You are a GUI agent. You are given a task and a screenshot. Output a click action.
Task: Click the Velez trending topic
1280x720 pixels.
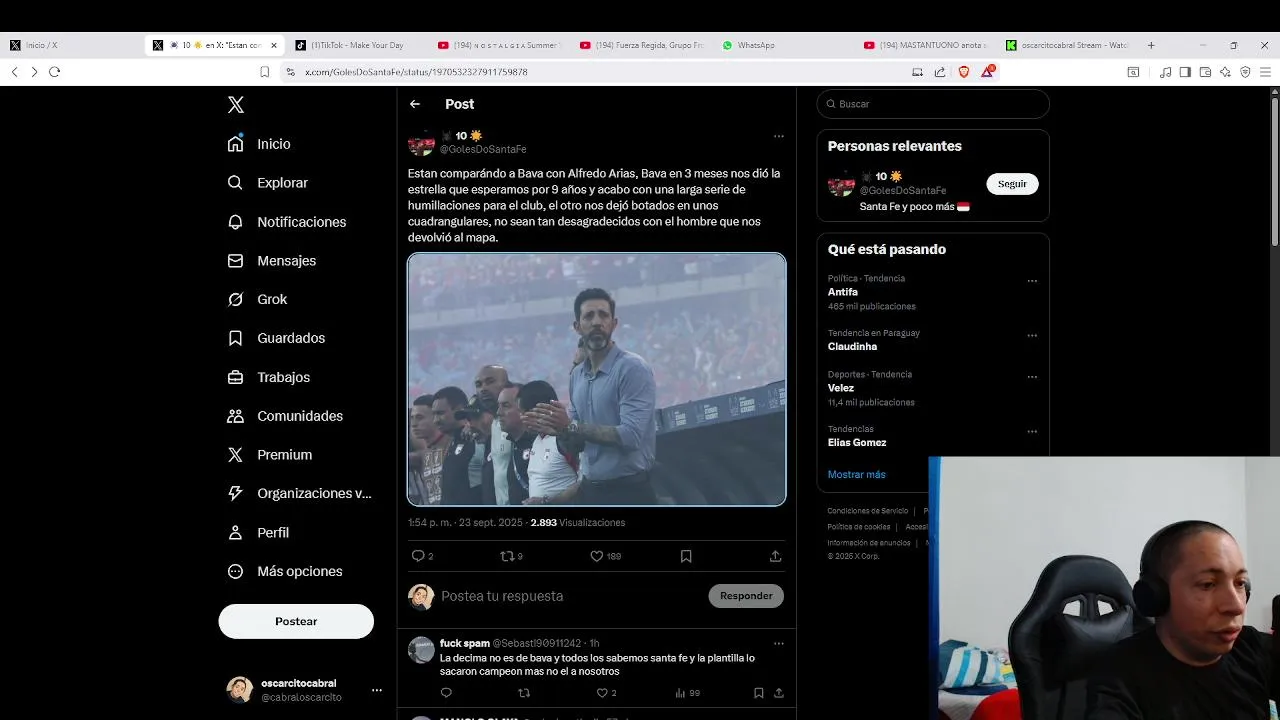point(840,388)
